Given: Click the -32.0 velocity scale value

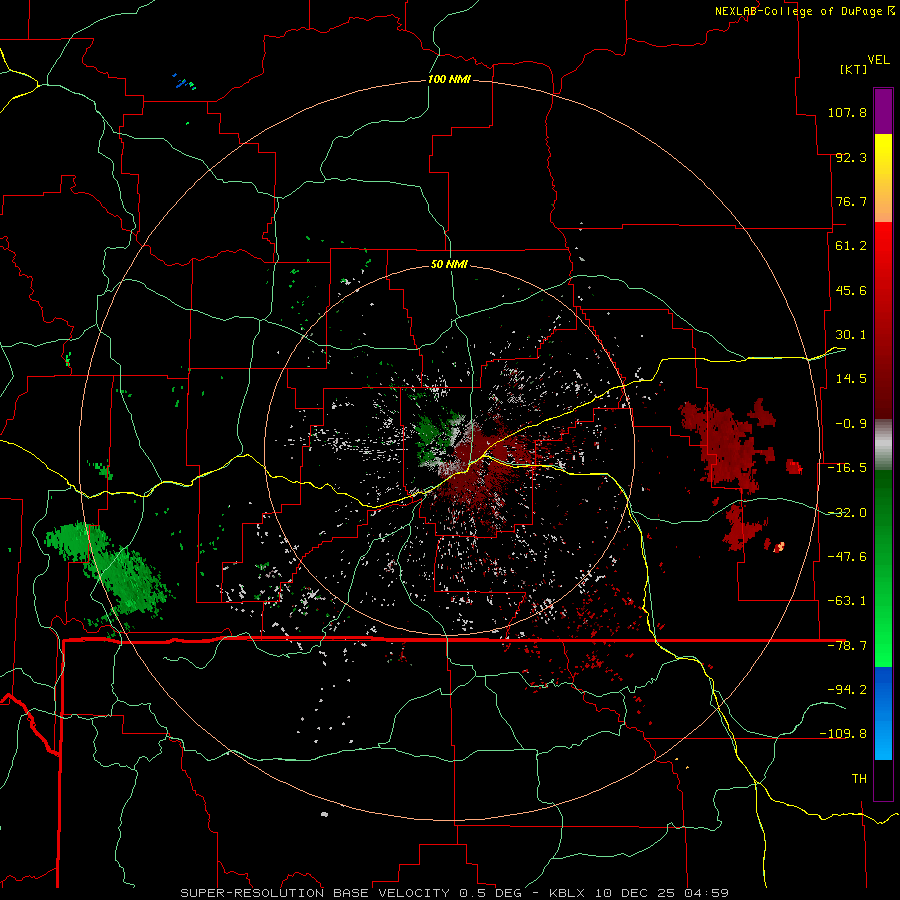Looking at the screenshot, I should tap(847, 513).
